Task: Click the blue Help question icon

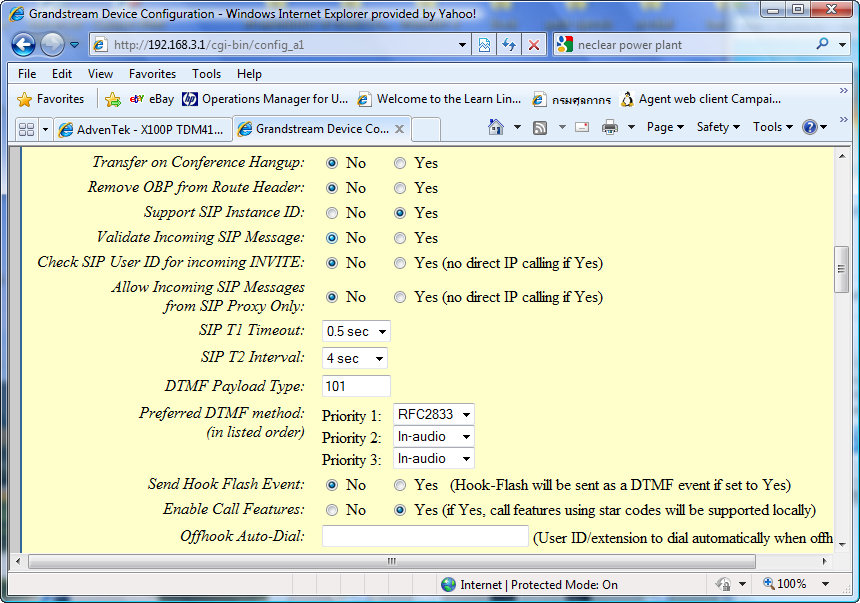Action: [x=810, y=127]
